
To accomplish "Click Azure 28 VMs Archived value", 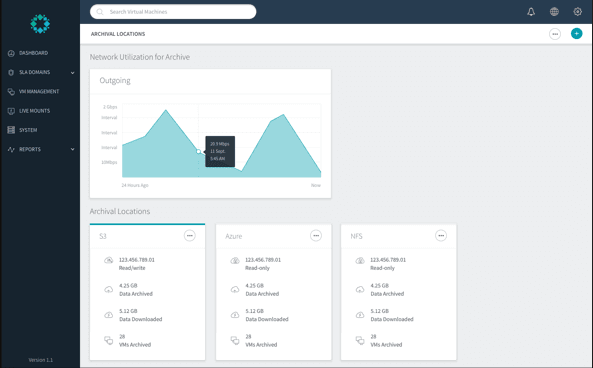I will coord(248,336).
